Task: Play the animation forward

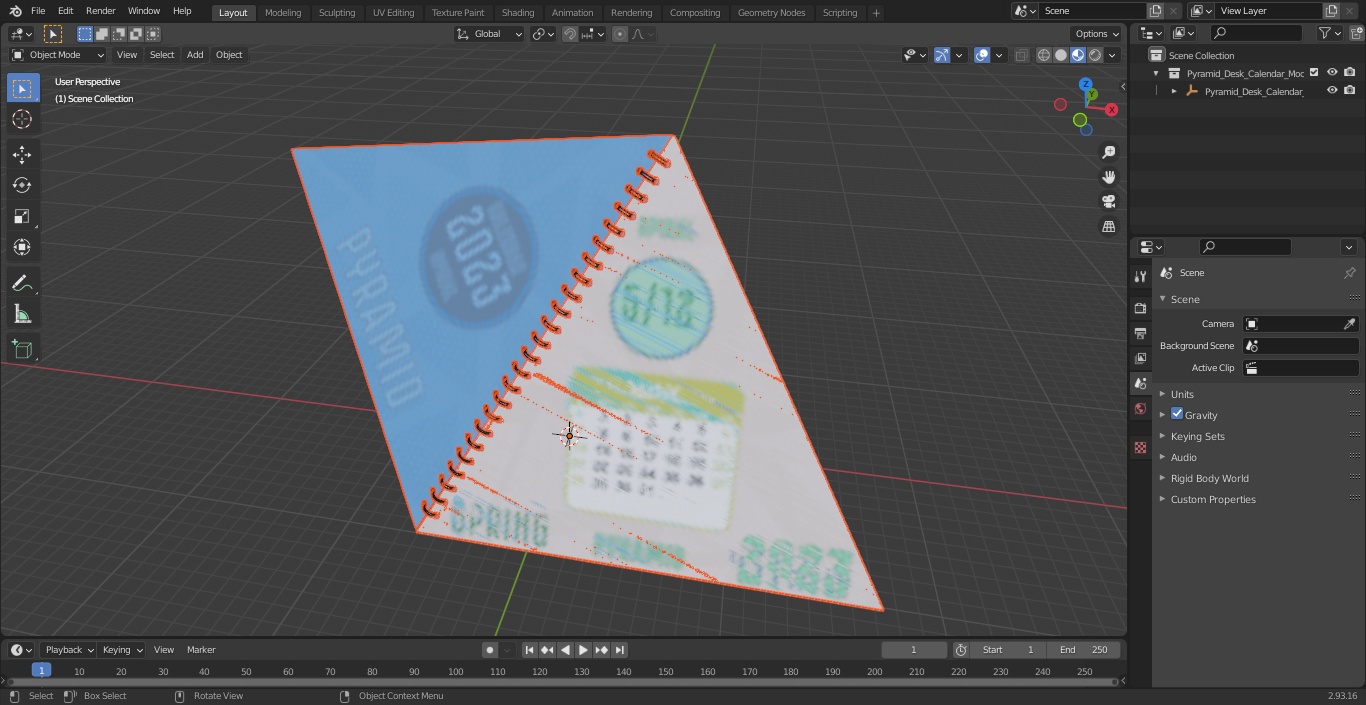Action: (x=583, y=650)
